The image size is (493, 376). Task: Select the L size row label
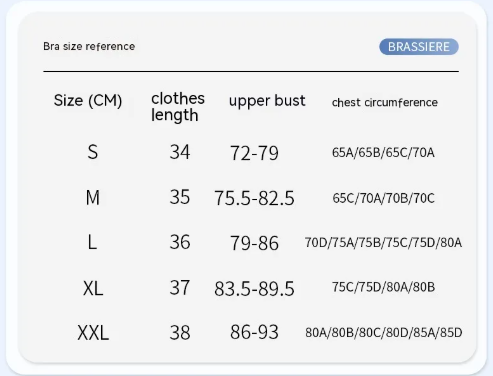tap(92, 242)
